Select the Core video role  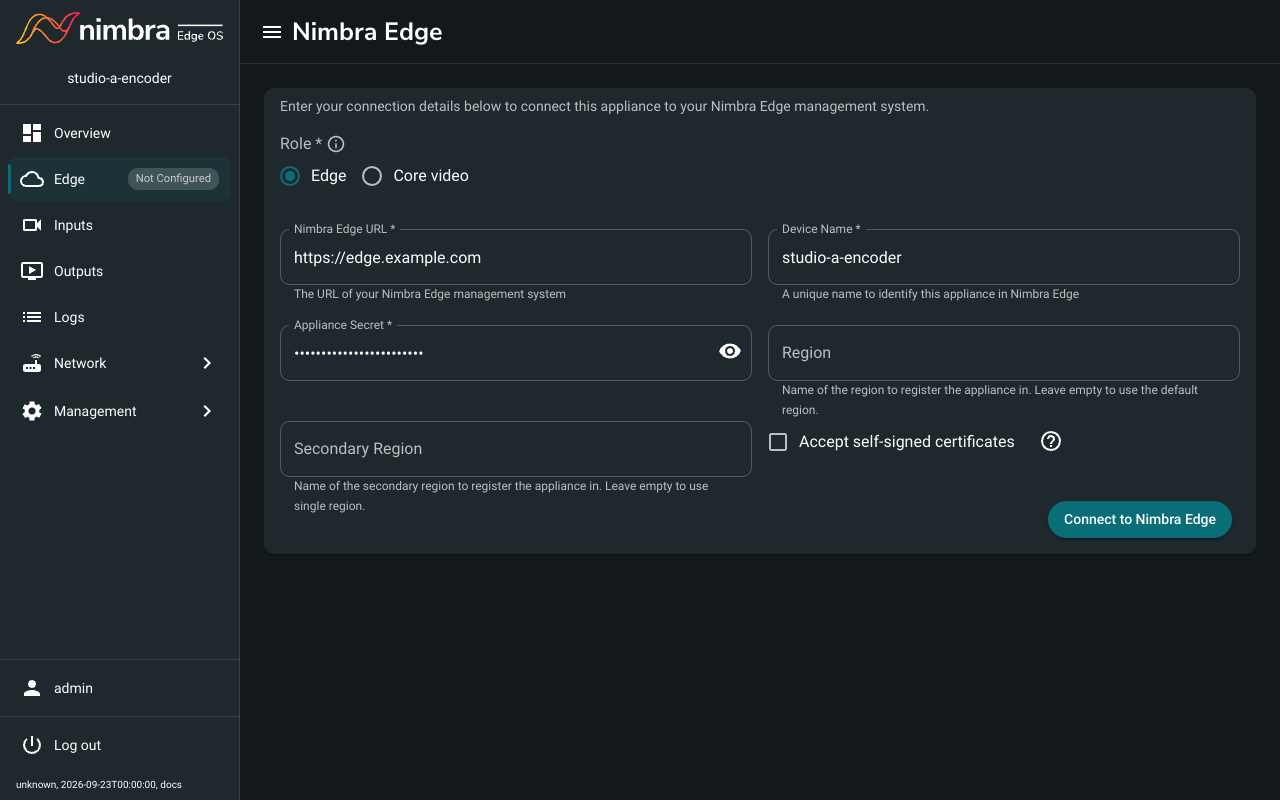pos(372,176)
